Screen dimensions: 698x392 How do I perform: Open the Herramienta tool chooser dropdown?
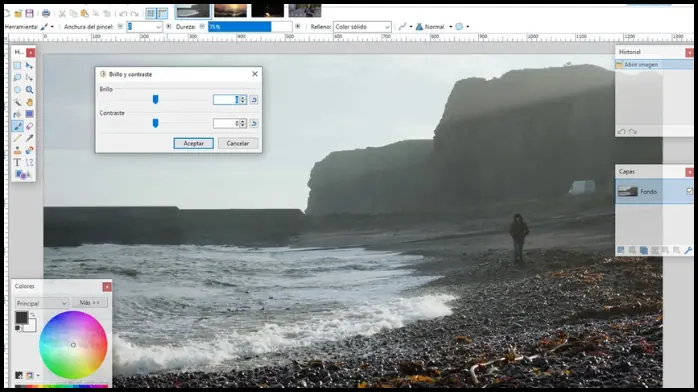(47, 27)
